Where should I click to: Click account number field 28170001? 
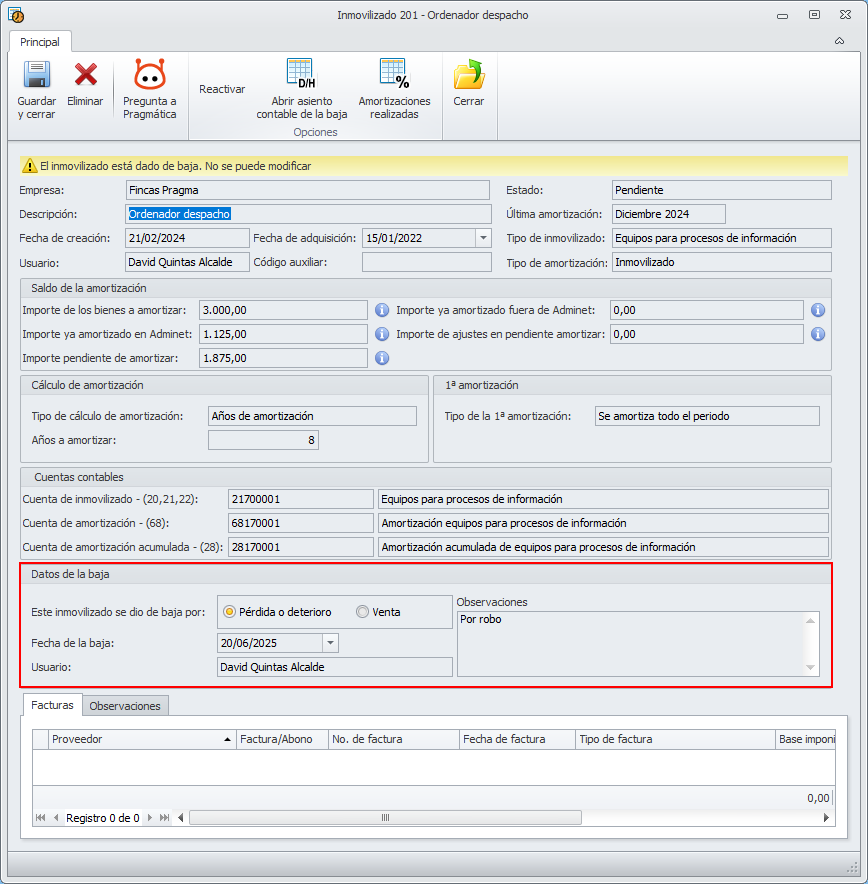(301, 547)
